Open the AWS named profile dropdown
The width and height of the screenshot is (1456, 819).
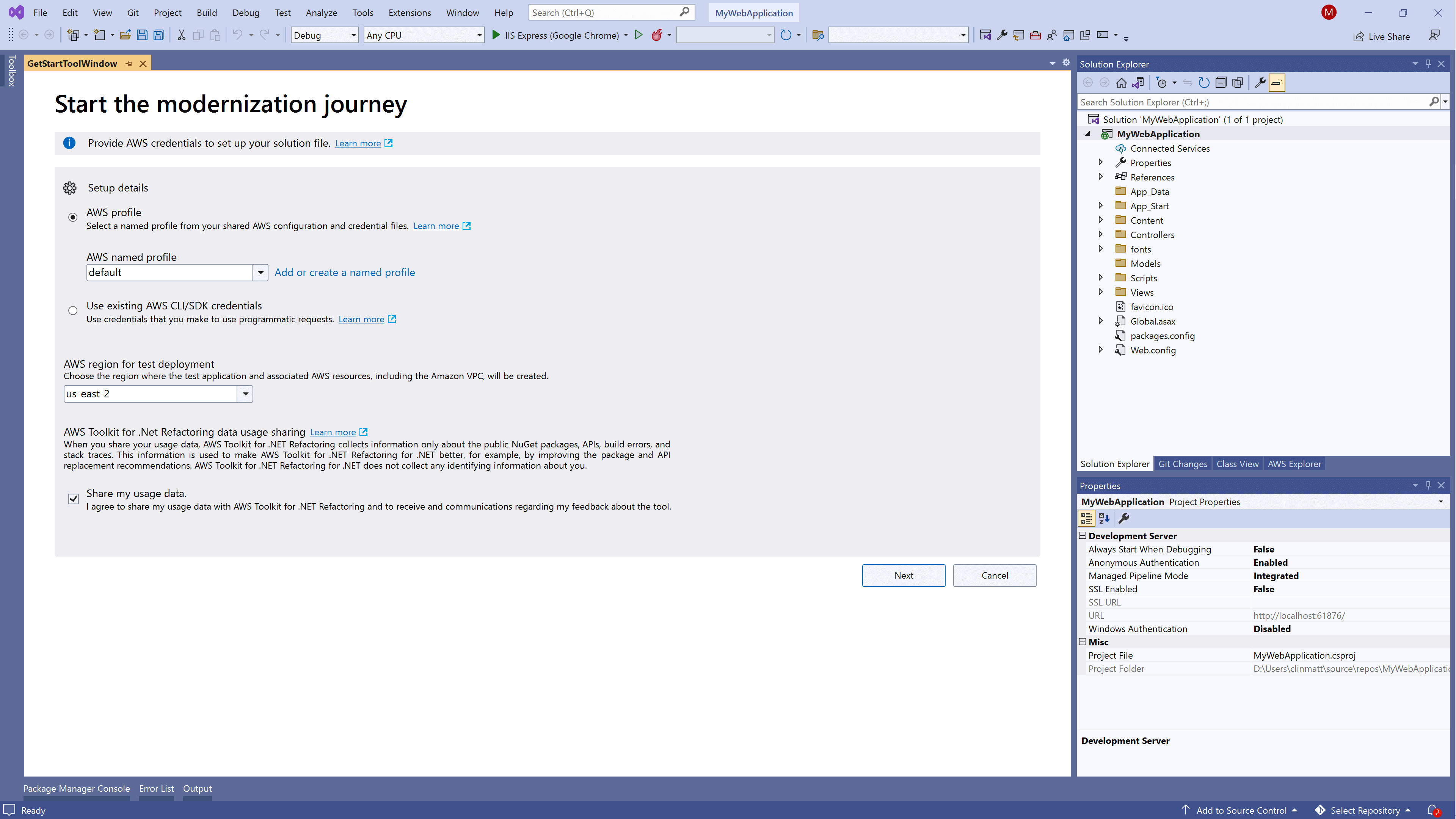pos(260,272)
